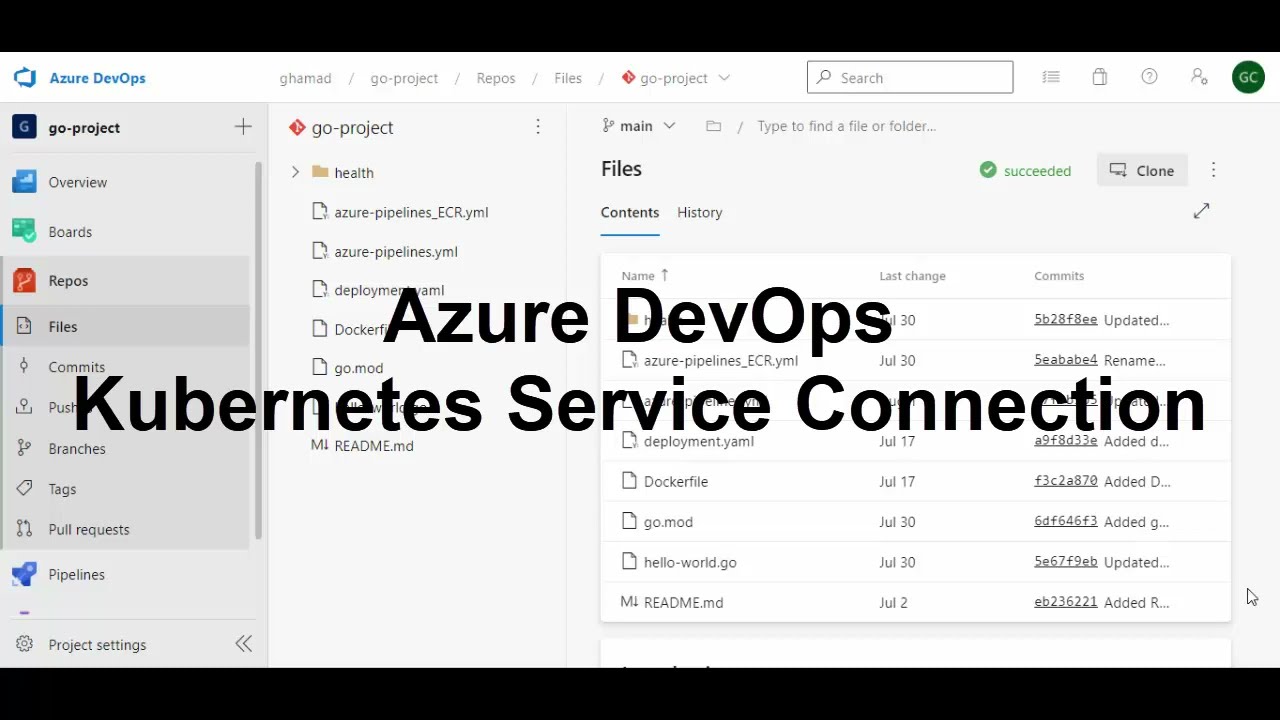
Task: Open commit 5e67f9eb
Action: pyautogui.click(x=1065, y=562)
